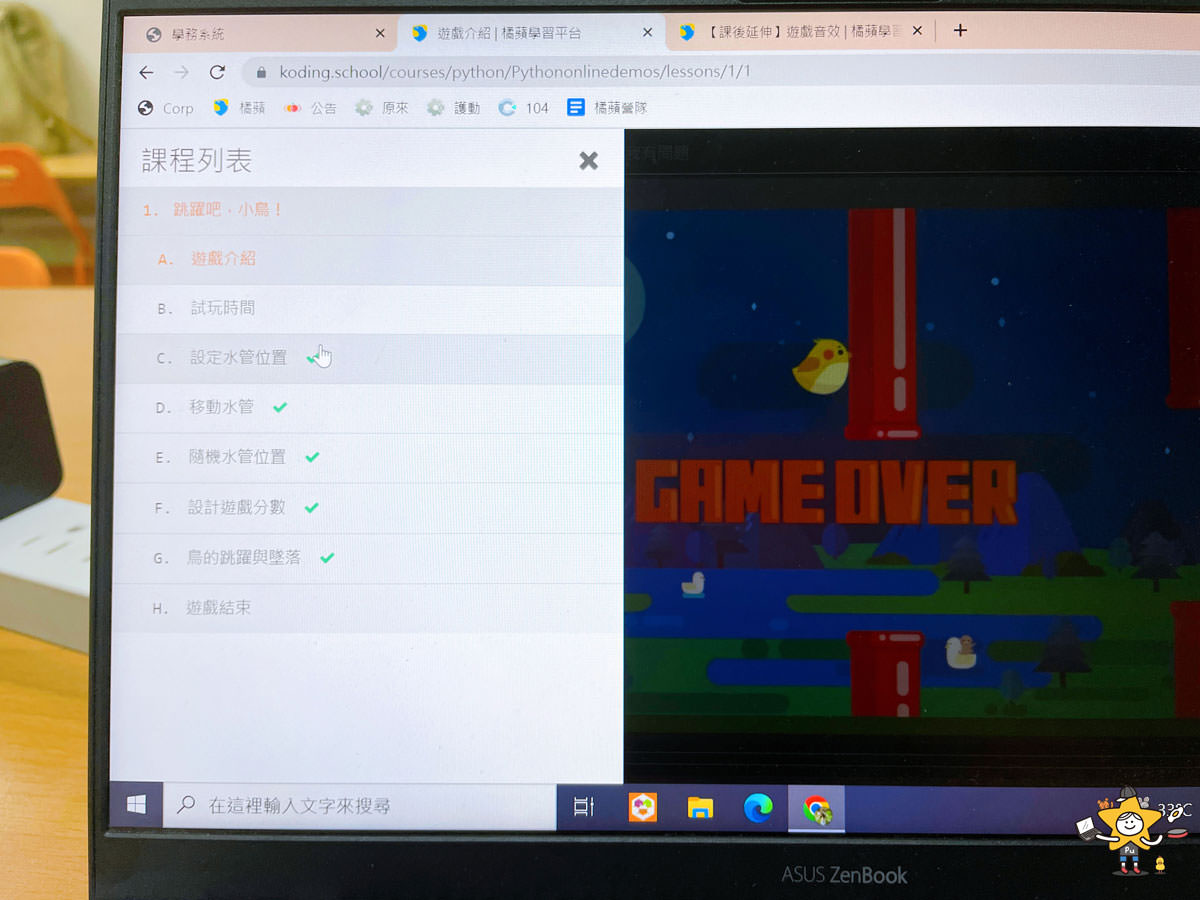This screenshot has width=1200, height=900.
Task: Open the Corp bookmark
Action: tap(166, 108)
